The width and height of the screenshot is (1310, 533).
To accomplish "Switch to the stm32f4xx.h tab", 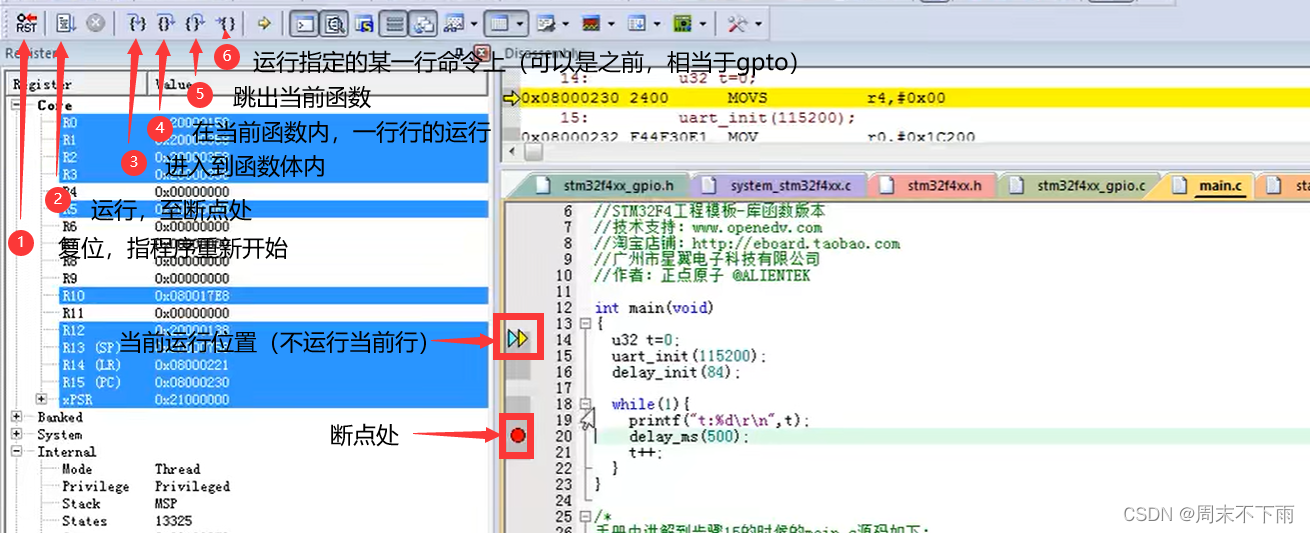I will pyautogui.click(x=935, y=185).
